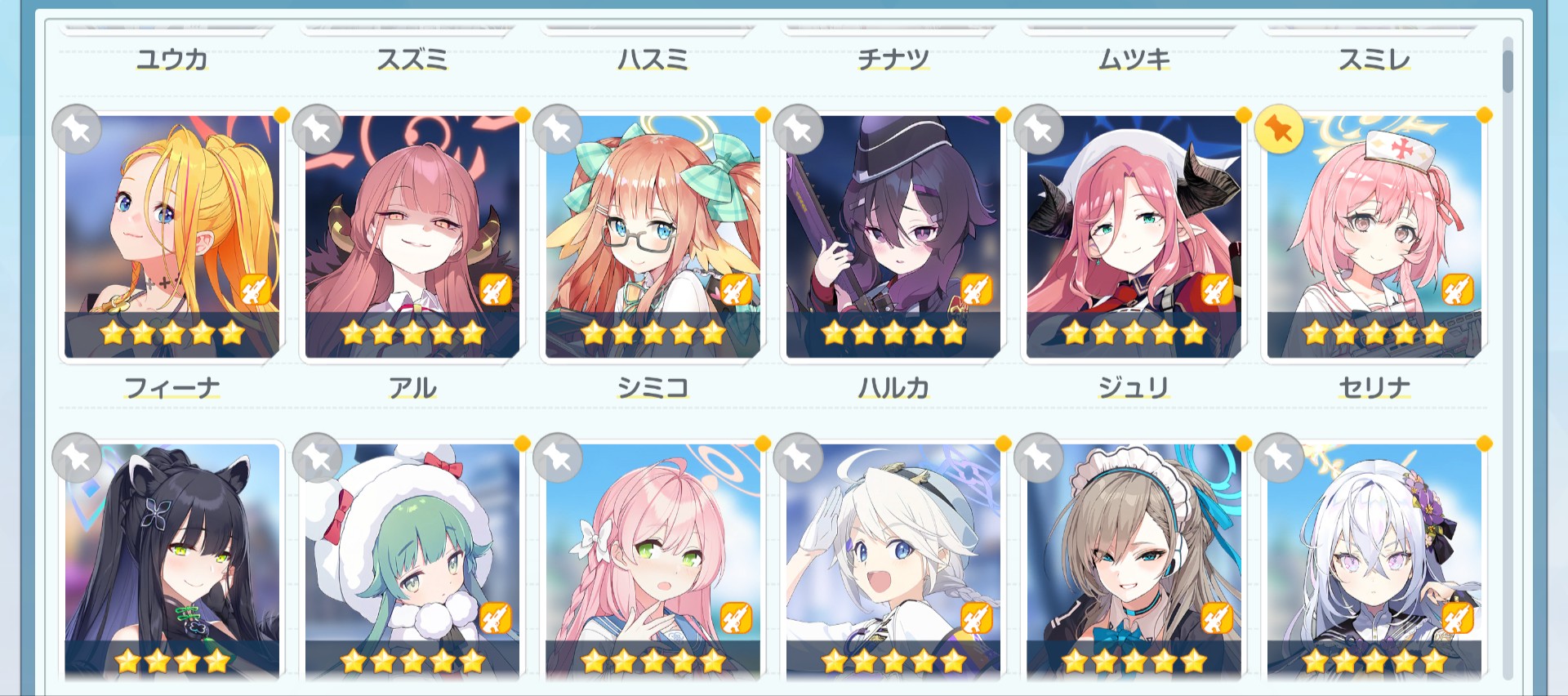Viewport: 1568px width, 696px height.
Task: Pin the シミコ character card
Action: click(x=557, y=129)
